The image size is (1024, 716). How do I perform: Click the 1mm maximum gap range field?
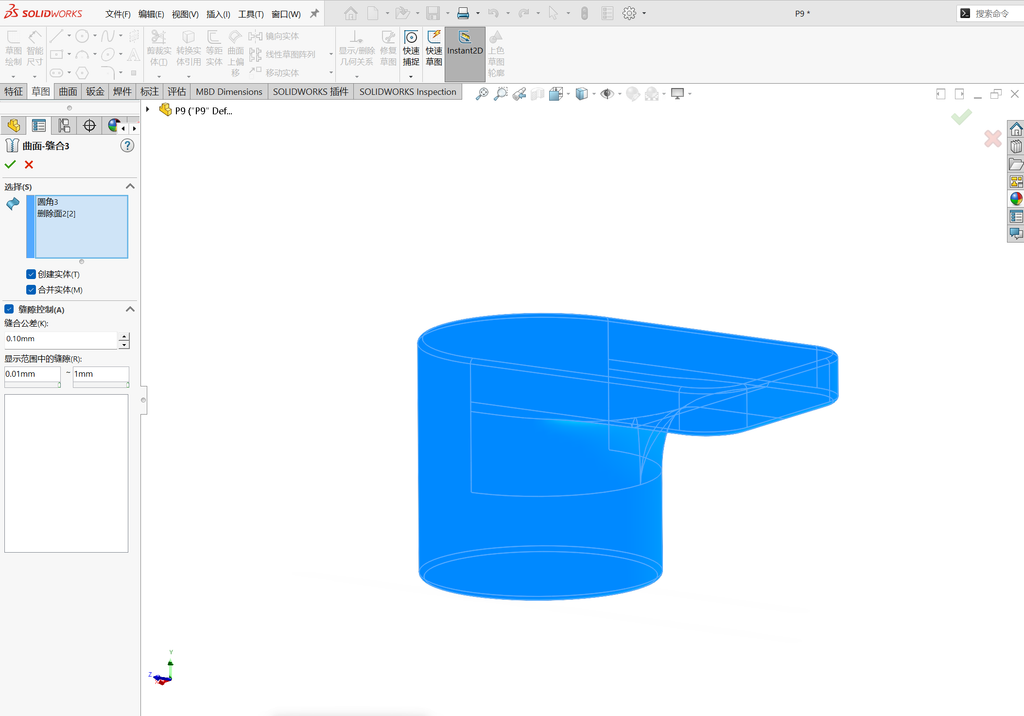click(101, 374)
